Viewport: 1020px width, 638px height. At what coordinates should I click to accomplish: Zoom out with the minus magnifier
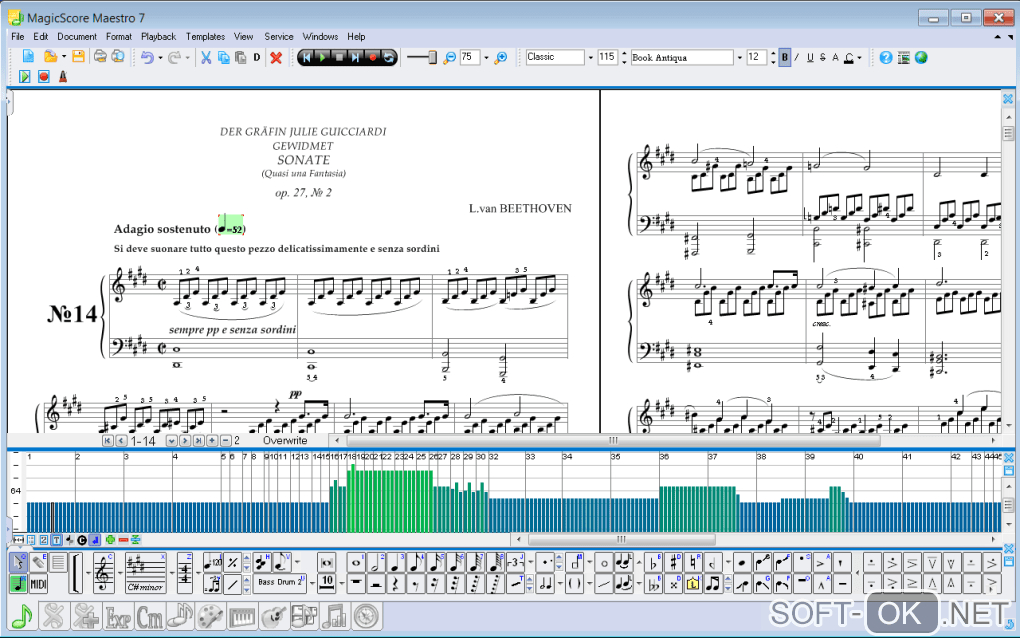(450, 58)
